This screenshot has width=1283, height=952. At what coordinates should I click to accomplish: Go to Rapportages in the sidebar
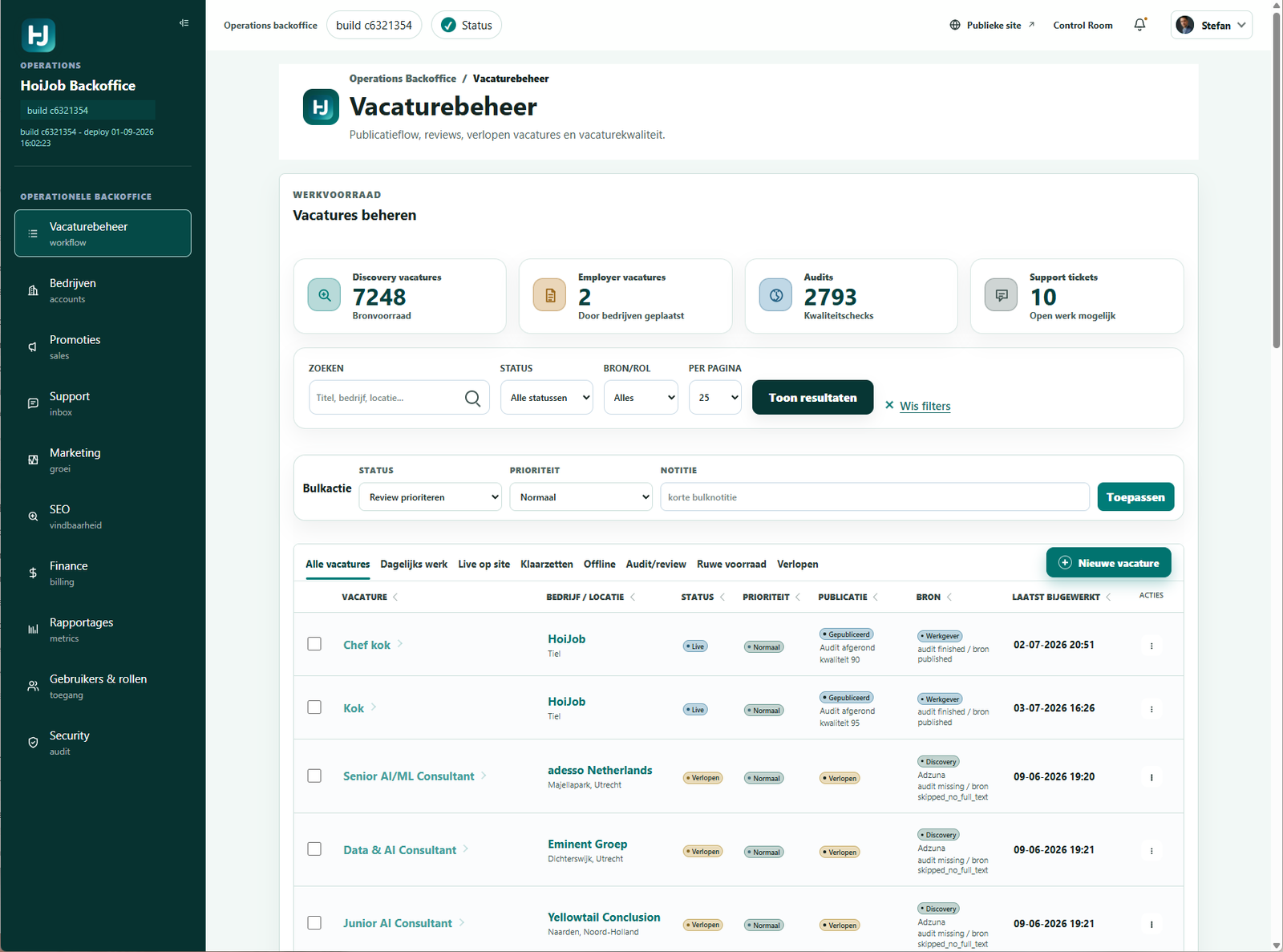coord(103,630)
